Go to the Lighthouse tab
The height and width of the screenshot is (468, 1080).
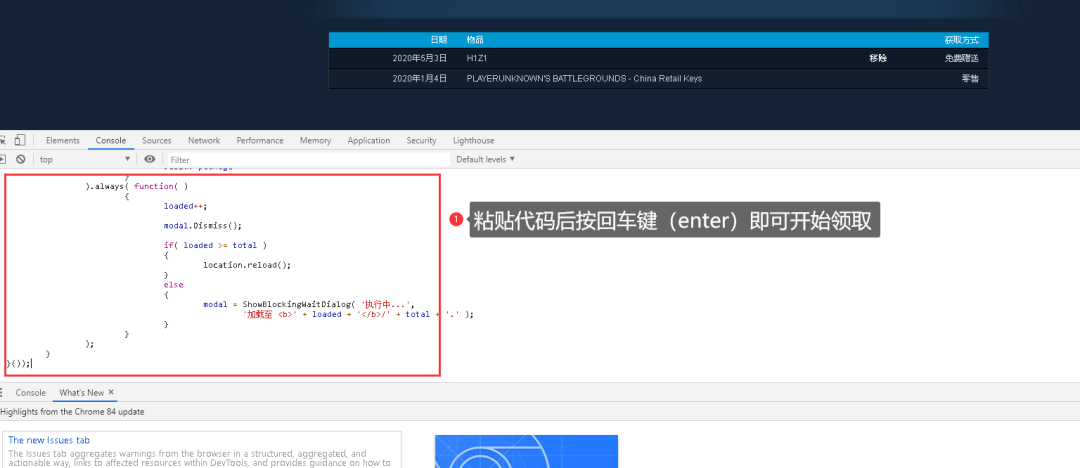pyautogui.click(x=473, y=141)
